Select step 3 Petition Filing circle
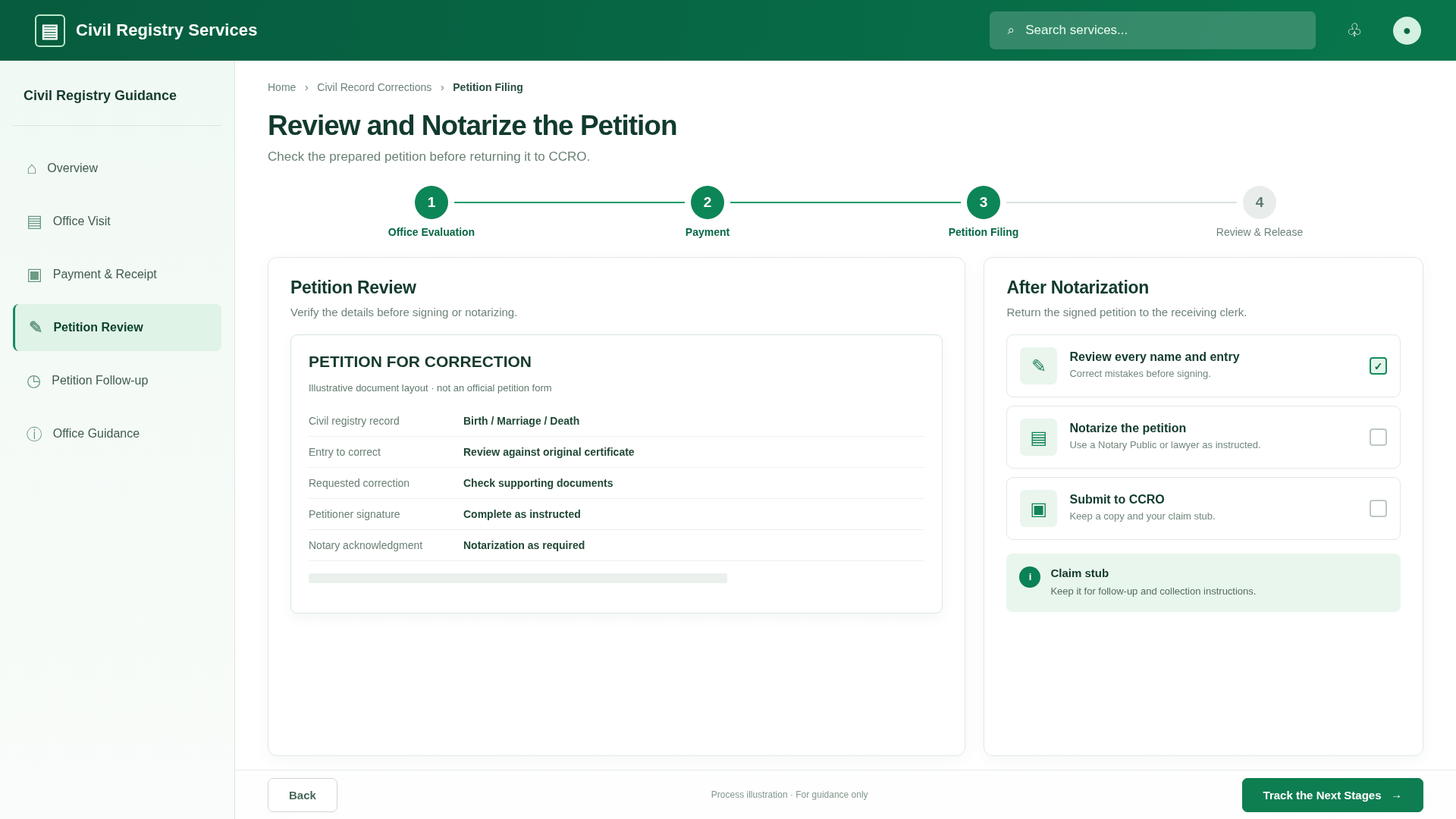This screenshot has height=819, width=1456. tap(984, 202)
